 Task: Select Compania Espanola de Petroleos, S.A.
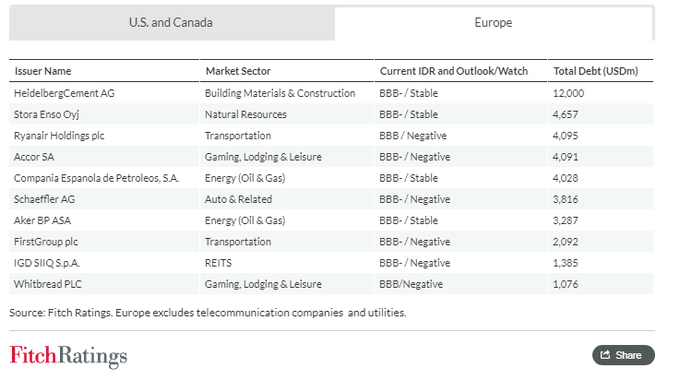click(96, 178)
